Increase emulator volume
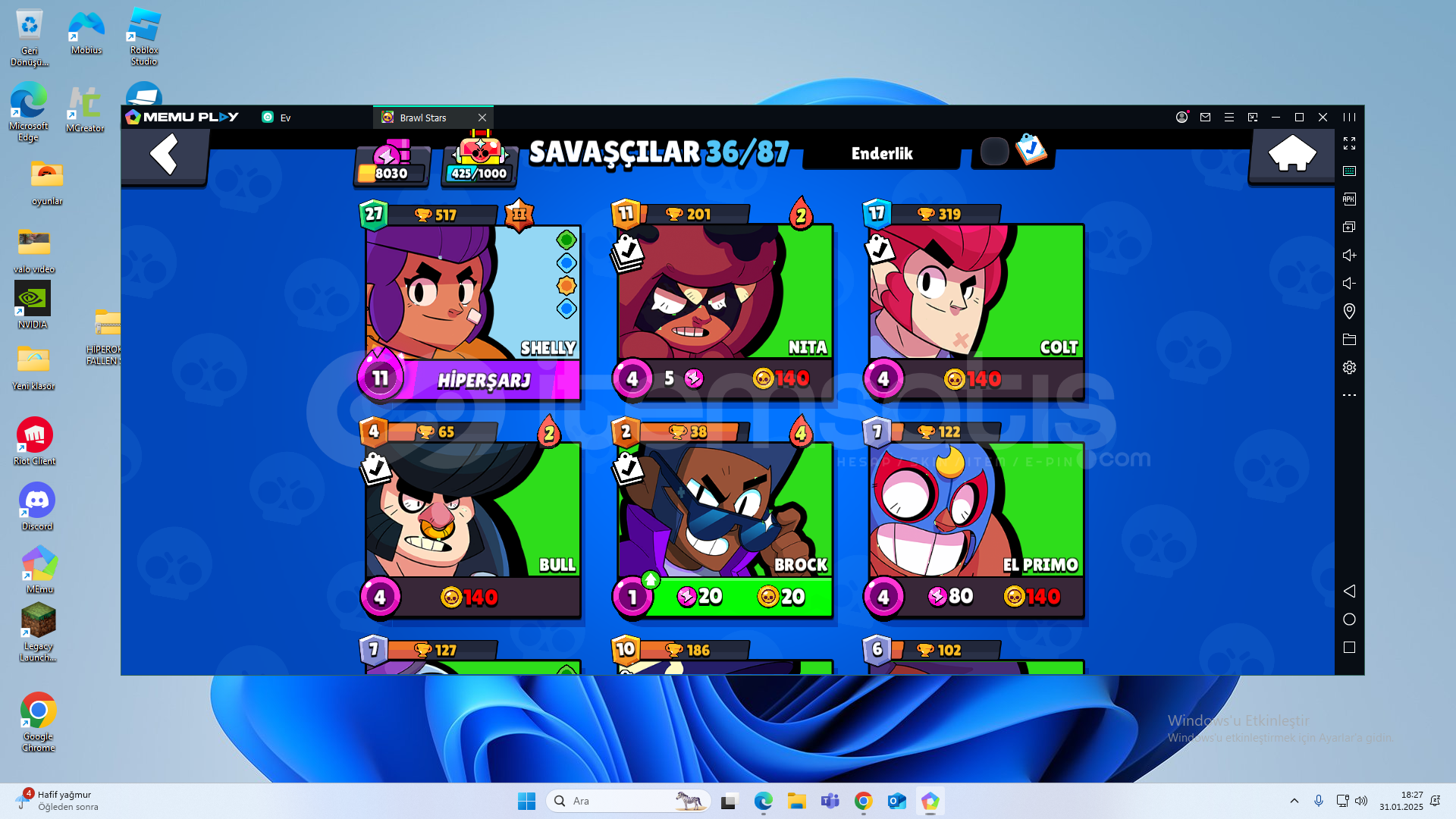The image size is (1456, 819). [x=1349, y=256]
